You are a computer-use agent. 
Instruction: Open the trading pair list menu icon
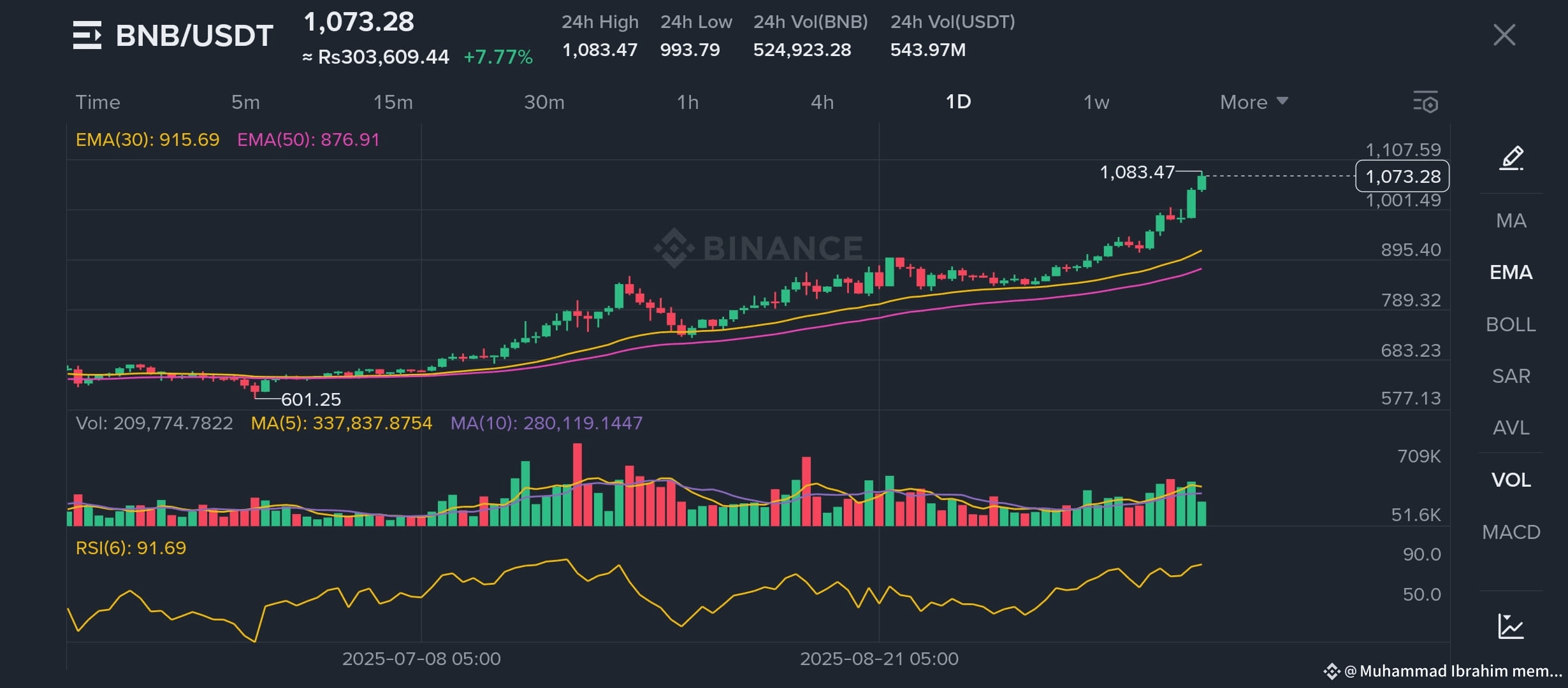pyautogui.click(x=87, y=35)
